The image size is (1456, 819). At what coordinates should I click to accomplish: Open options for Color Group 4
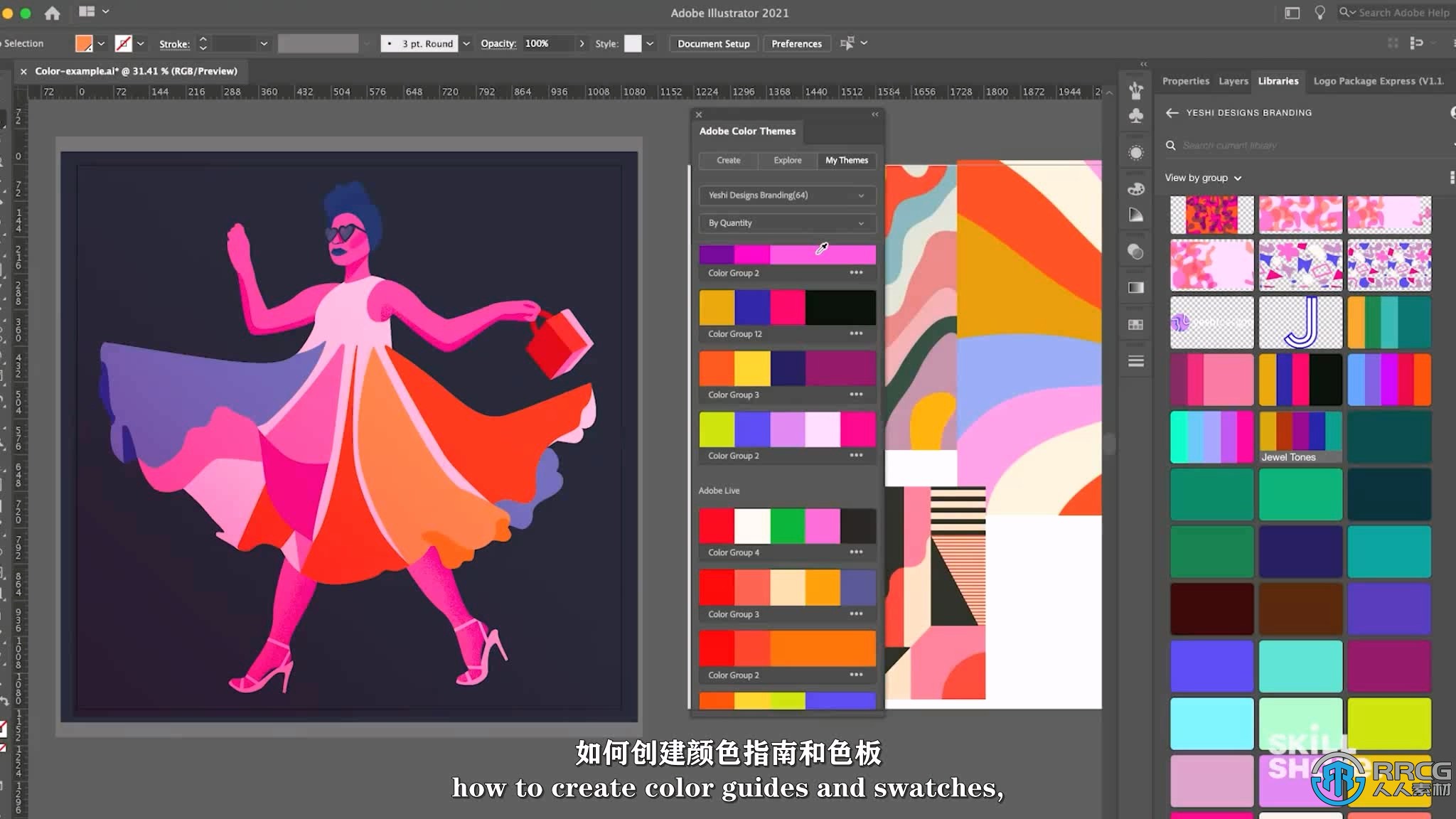coord(856,552)
